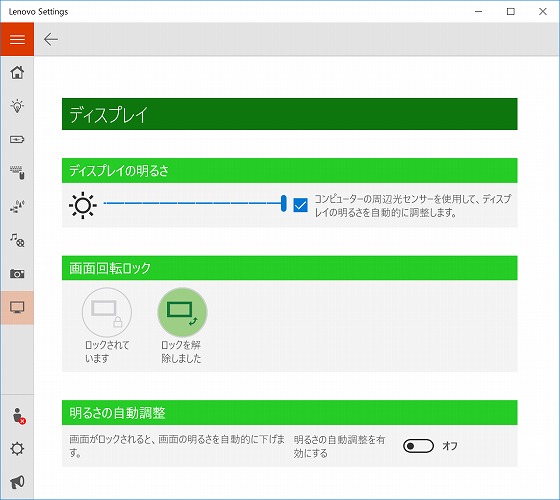The height and width of the screenshot is (500, 560).
Task: Open the camera settings sidebar icon
Action: [x=17, y=274]
